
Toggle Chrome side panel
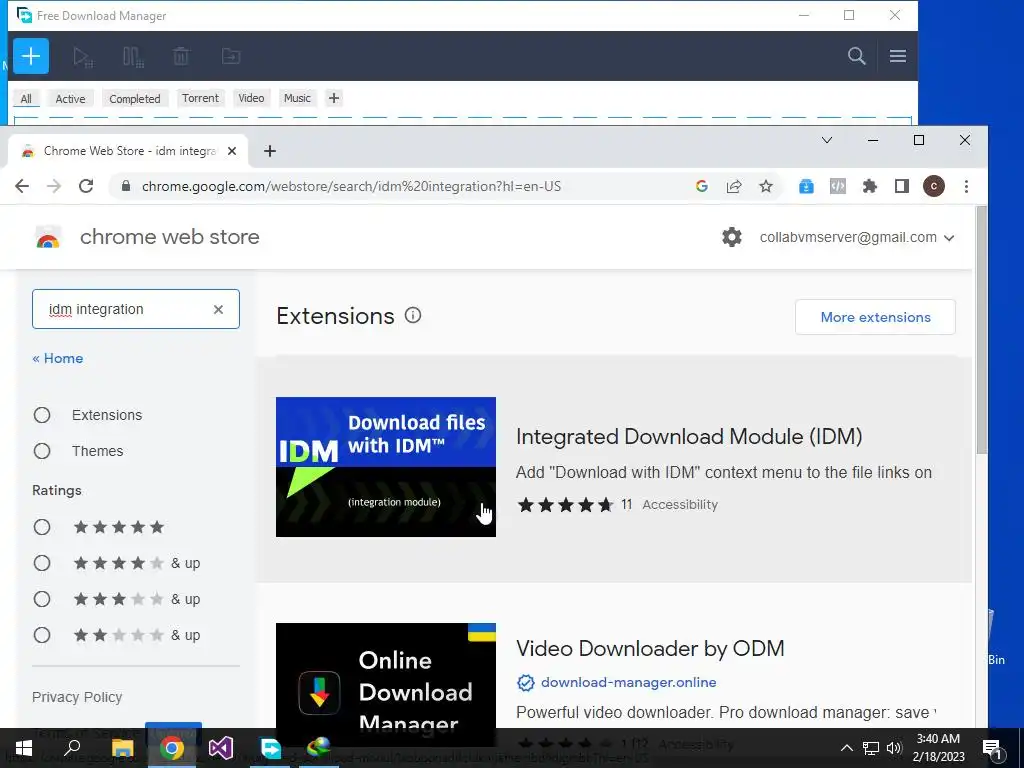coord(902,186)
